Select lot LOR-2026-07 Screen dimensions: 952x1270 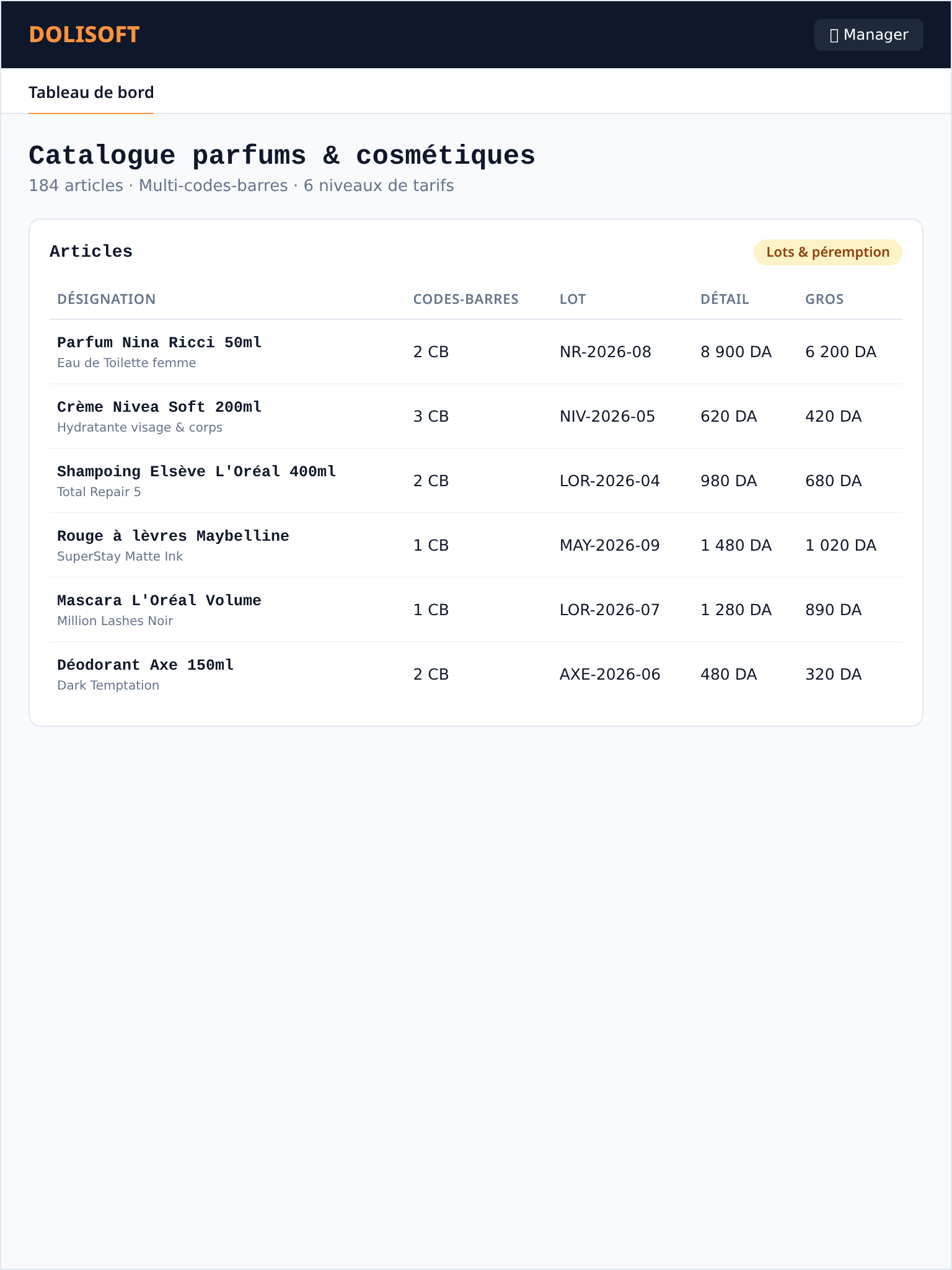(609, 610)
